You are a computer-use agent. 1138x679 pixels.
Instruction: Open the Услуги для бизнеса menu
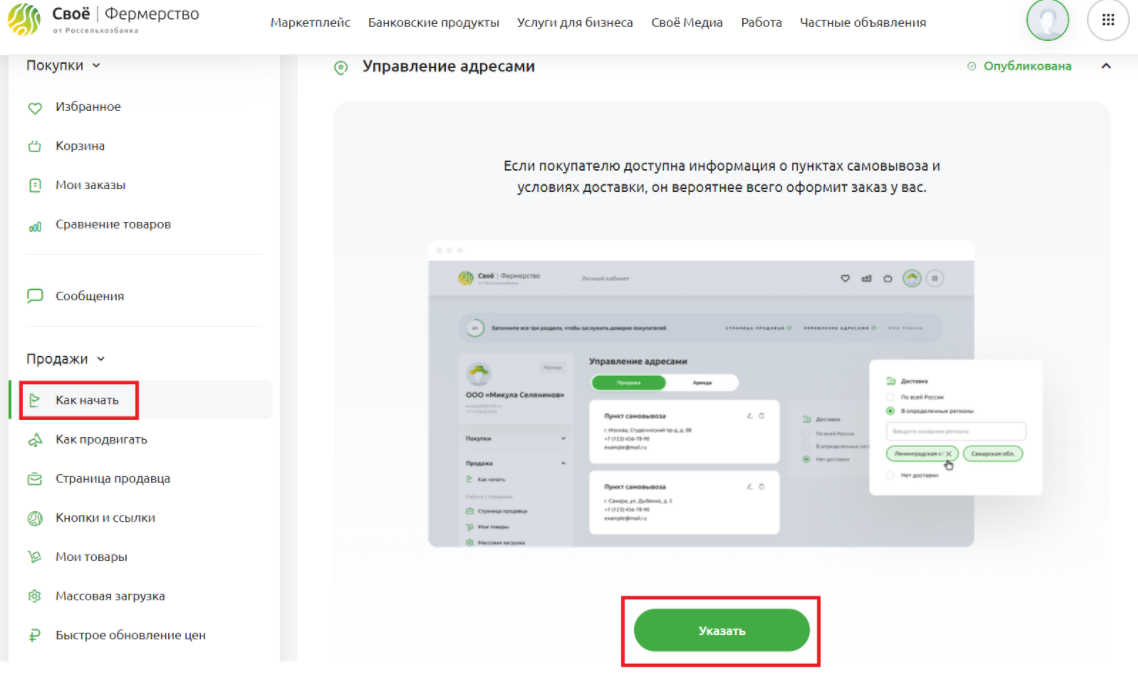pos(575,22)
